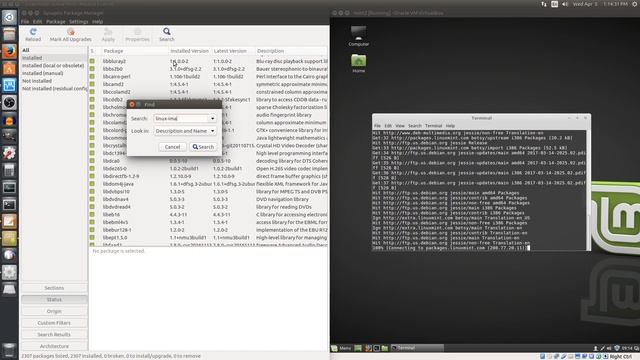Viewport: 640px width, 360px height.
Task: Click the terminal launcher icon in the Mint panel
Action: coord(376,348)
